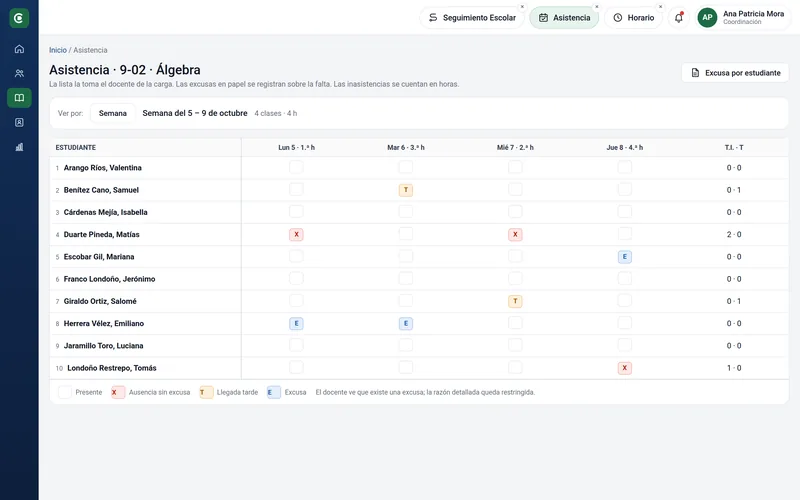Click Excusa por estudiante button
Viewport: 800px width, 500px height.
[x=735, y=73]
